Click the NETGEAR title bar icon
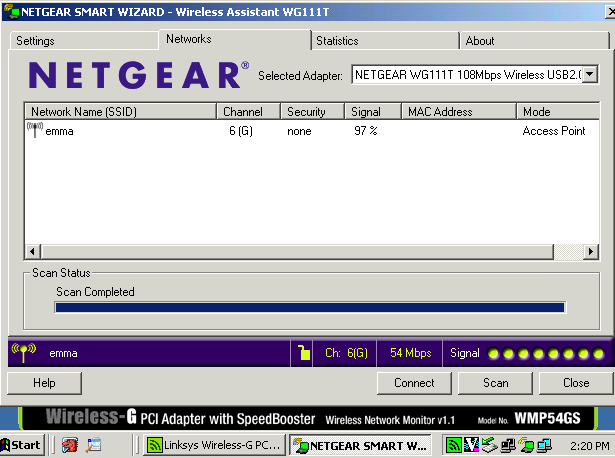 11,11
